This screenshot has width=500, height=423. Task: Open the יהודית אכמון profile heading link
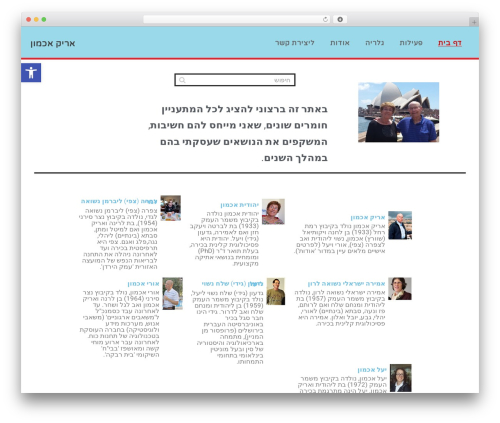pyautogui.click(x=239, y=205)
